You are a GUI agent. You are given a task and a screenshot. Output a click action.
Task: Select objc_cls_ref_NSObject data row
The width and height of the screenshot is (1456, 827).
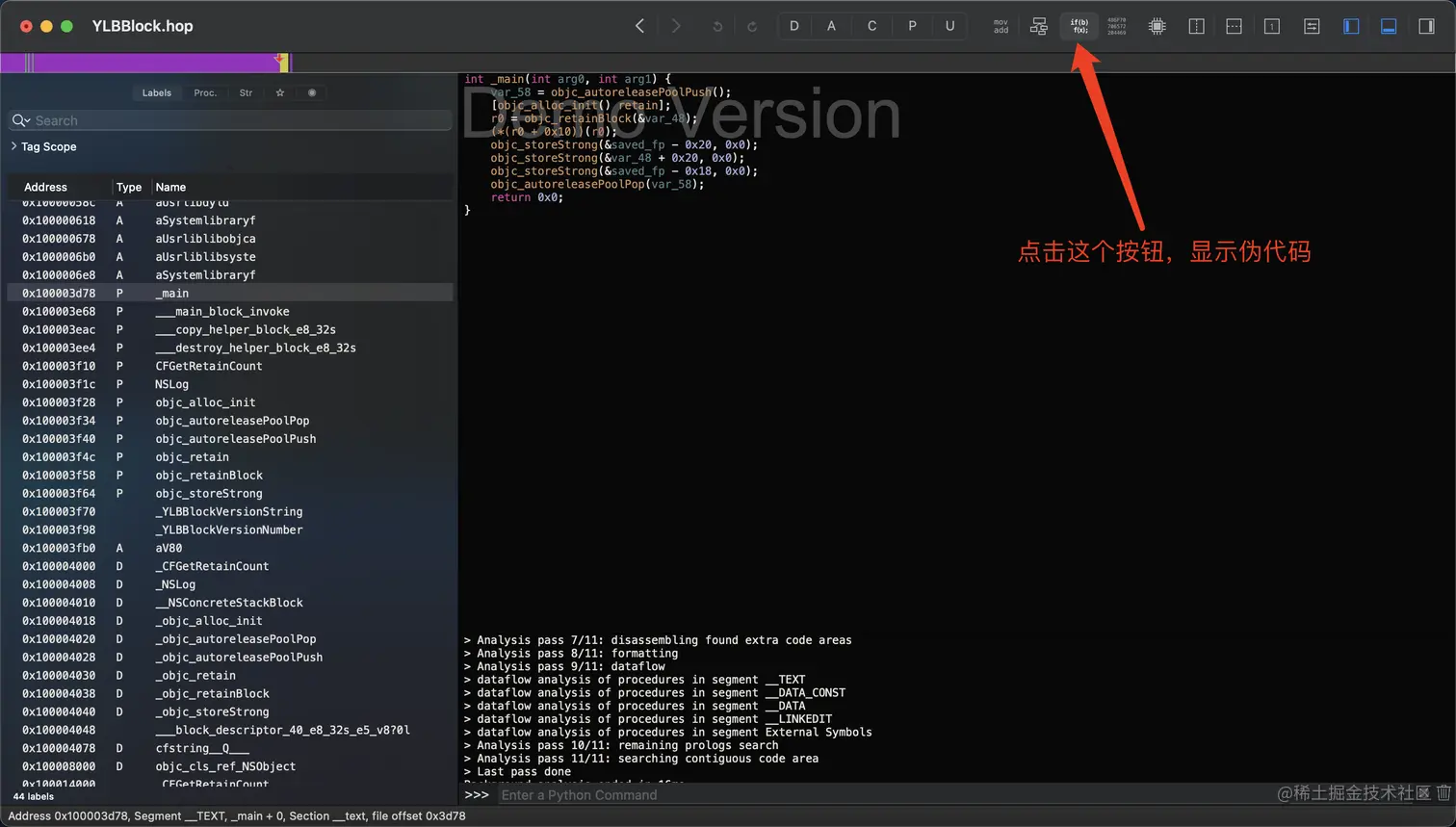(x=229, y=767)
